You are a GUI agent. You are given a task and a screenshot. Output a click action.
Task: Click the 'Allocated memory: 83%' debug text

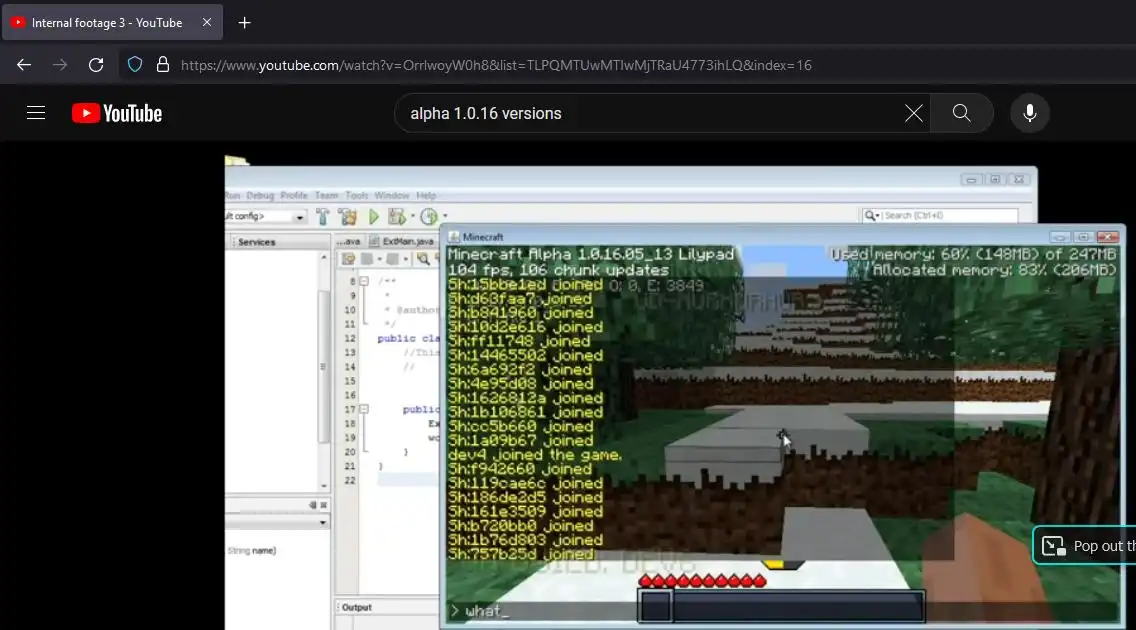994,270
